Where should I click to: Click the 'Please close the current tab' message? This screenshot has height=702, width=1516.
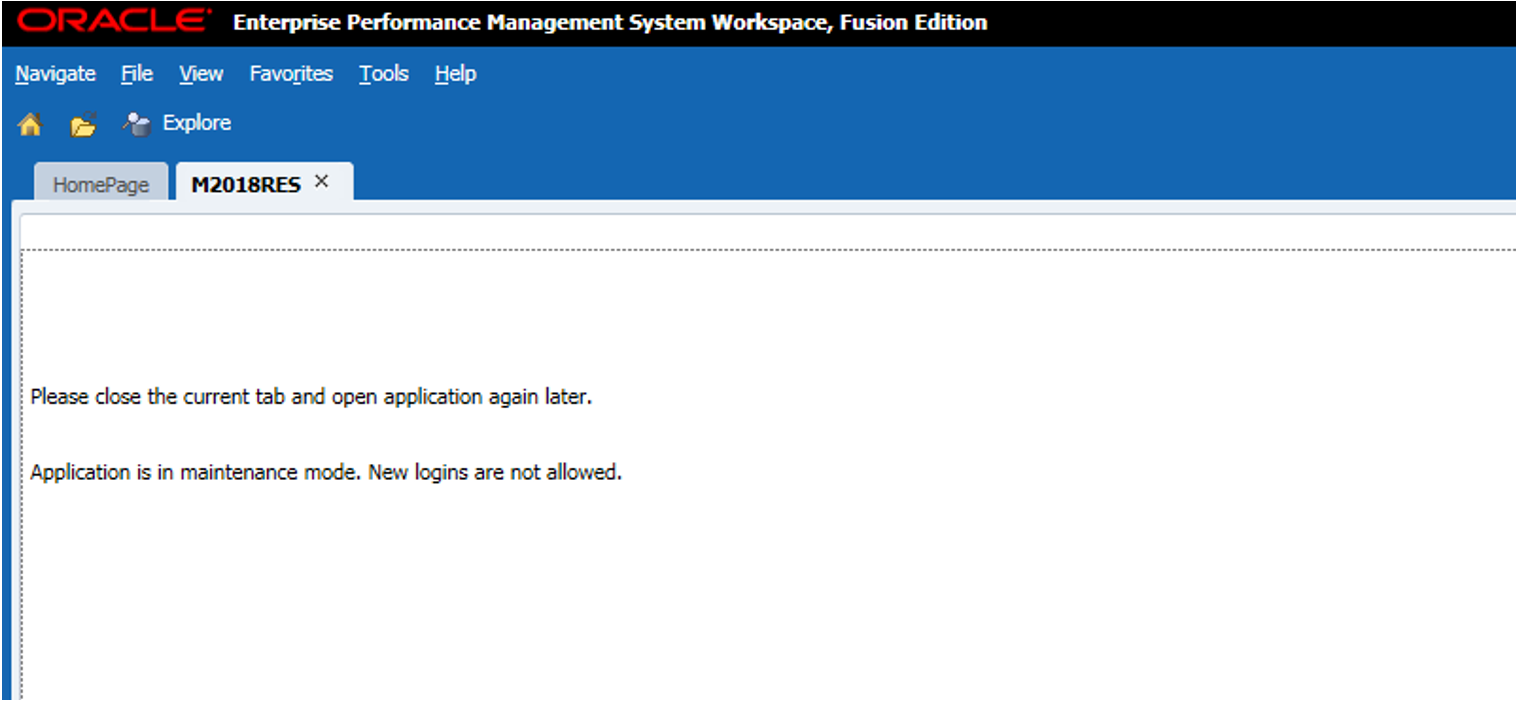point(311,397)
